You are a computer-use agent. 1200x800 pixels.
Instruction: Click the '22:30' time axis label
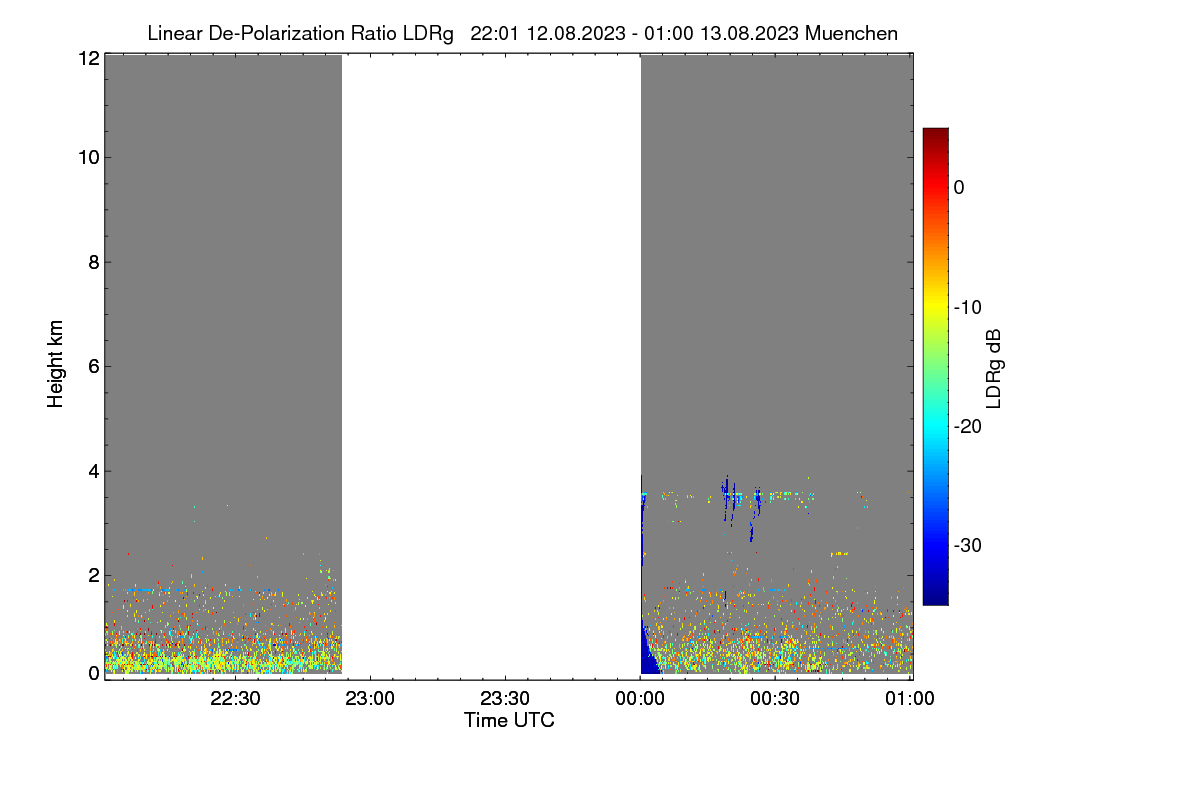235,699
